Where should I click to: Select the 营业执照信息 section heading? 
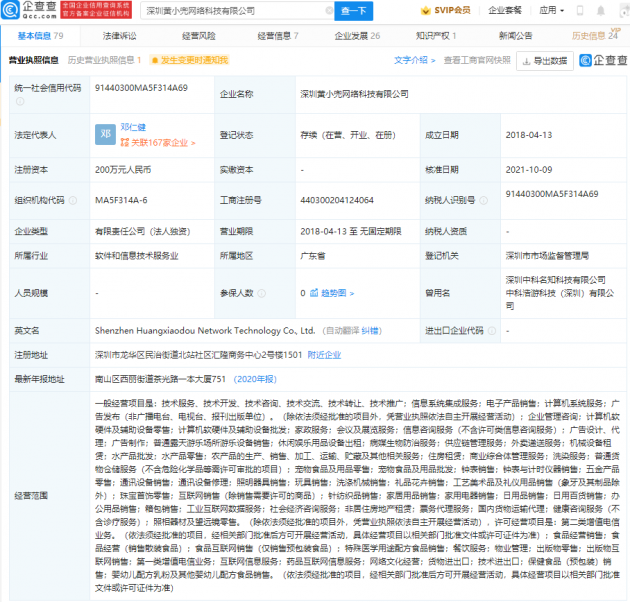34,60
